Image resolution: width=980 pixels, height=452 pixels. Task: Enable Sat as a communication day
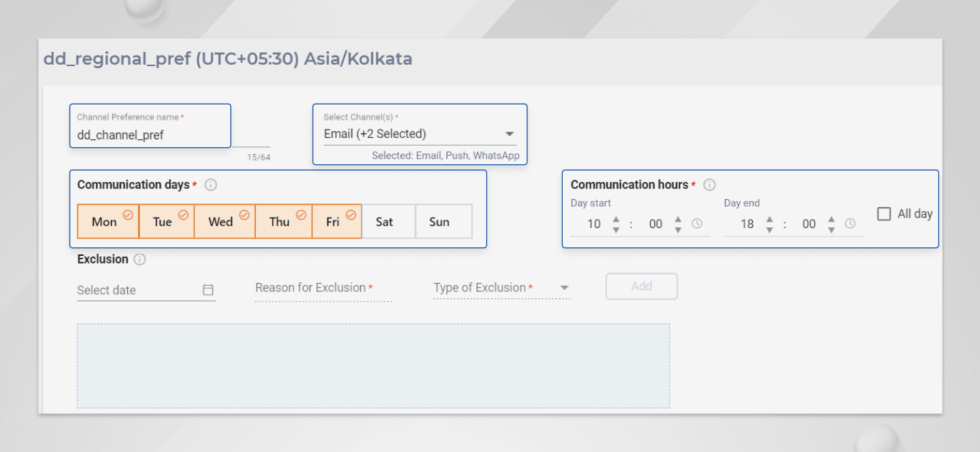click(389, 221)
